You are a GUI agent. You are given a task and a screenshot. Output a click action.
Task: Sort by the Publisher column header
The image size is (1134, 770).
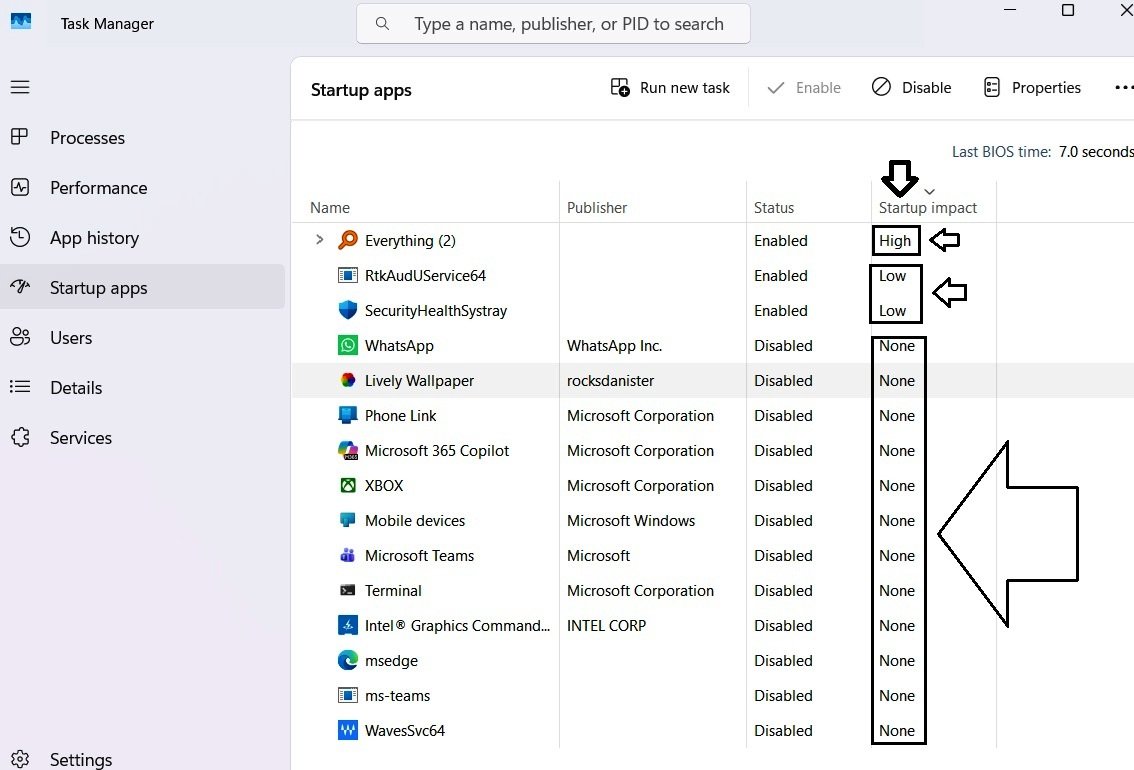click(x=597, y=208)
